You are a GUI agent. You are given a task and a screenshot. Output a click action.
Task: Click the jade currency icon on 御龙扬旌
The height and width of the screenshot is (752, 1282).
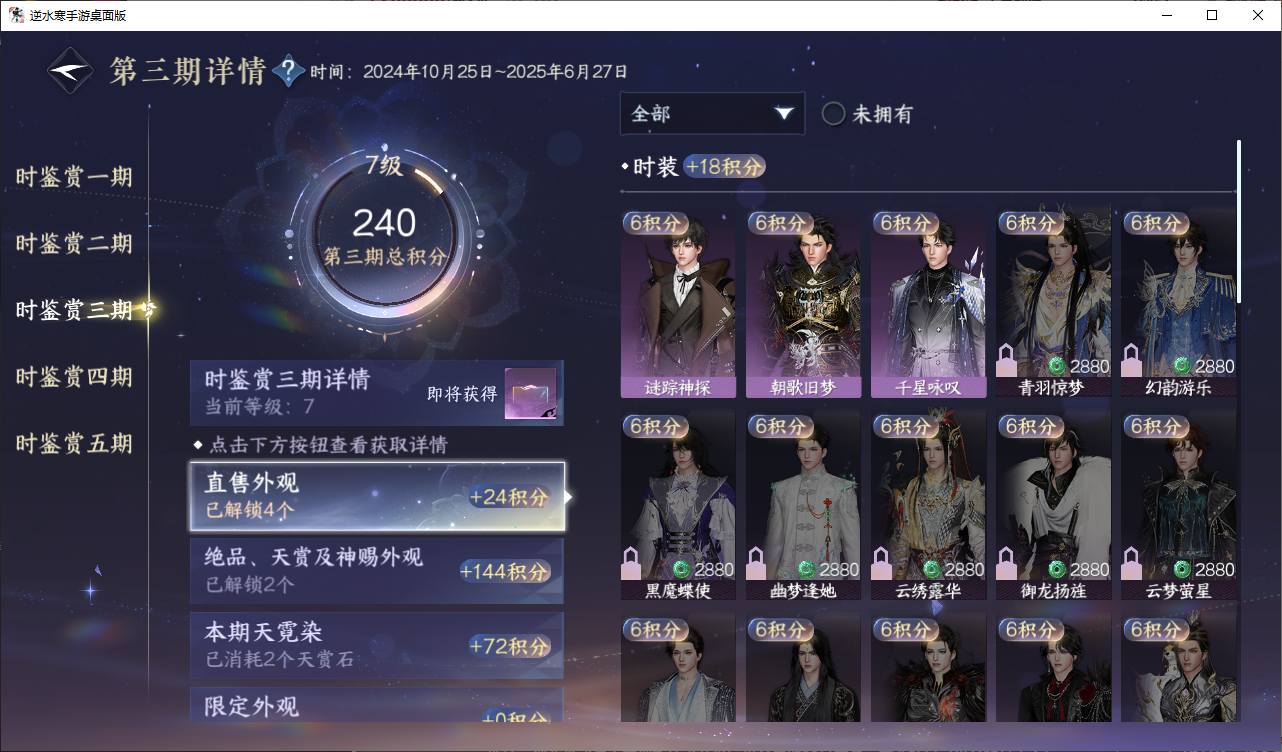[1056, 569]
